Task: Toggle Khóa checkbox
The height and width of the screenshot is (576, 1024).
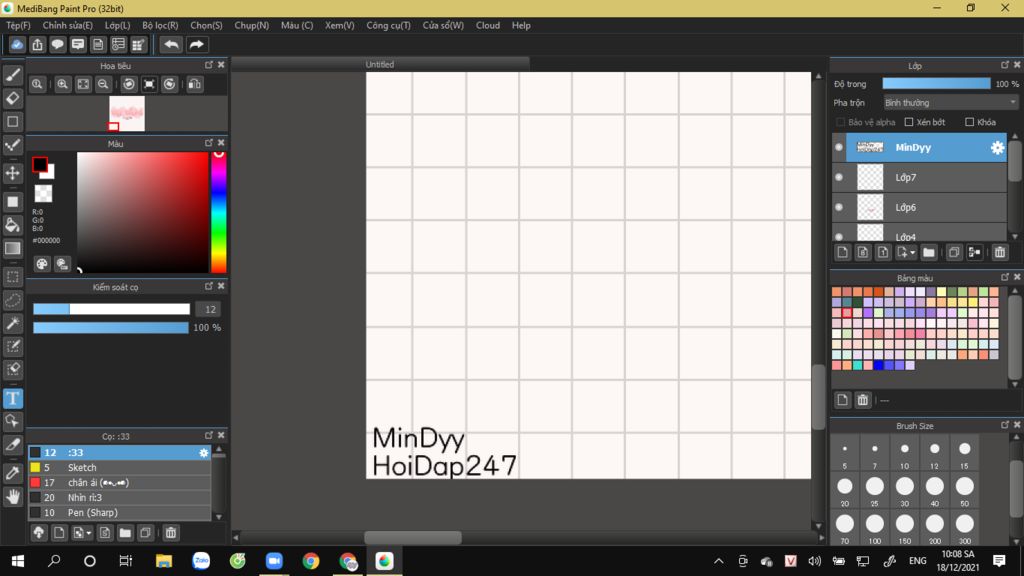Action: tap(970, 122)
